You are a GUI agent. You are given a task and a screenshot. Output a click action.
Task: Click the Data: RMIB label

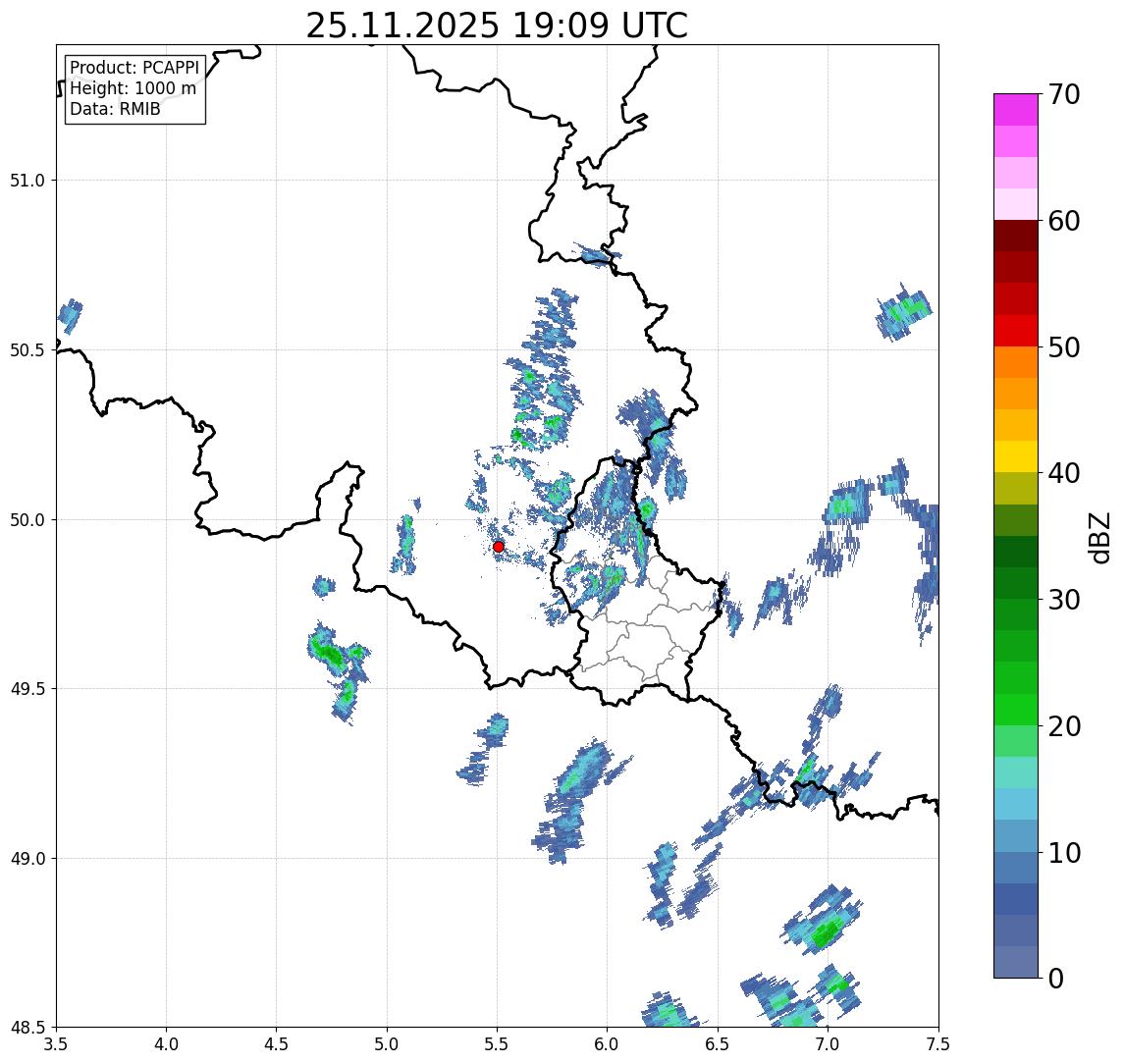[115, 109]
